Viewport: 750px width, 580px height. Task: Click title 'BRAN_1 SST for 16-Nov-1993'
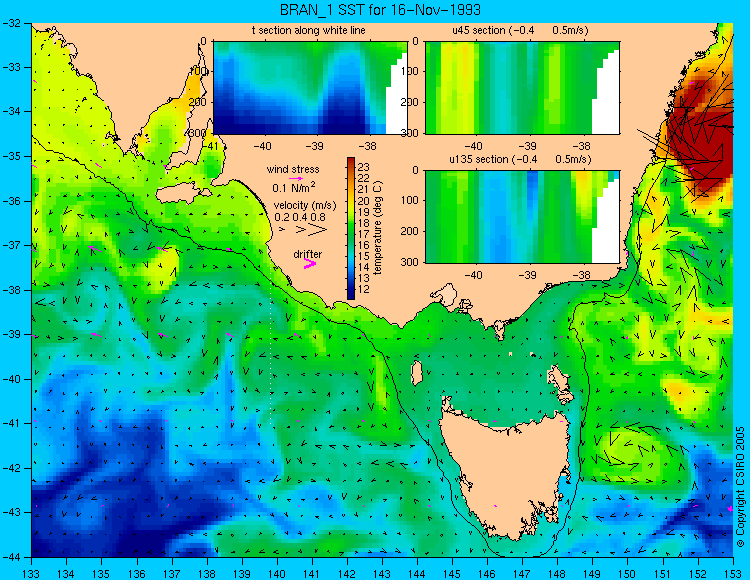(380, 10)
